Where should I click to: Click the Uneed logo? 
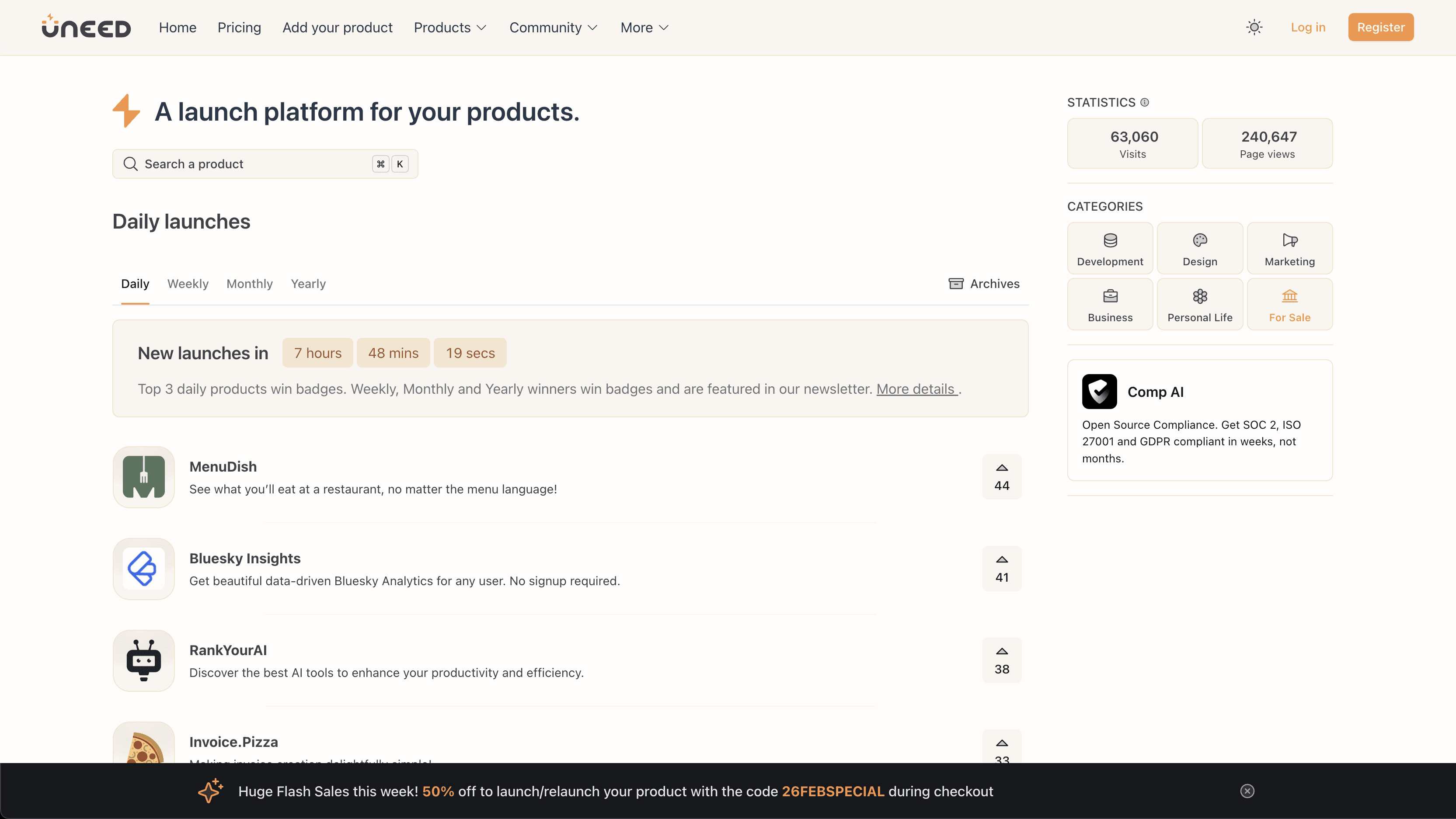pos(86,27)
